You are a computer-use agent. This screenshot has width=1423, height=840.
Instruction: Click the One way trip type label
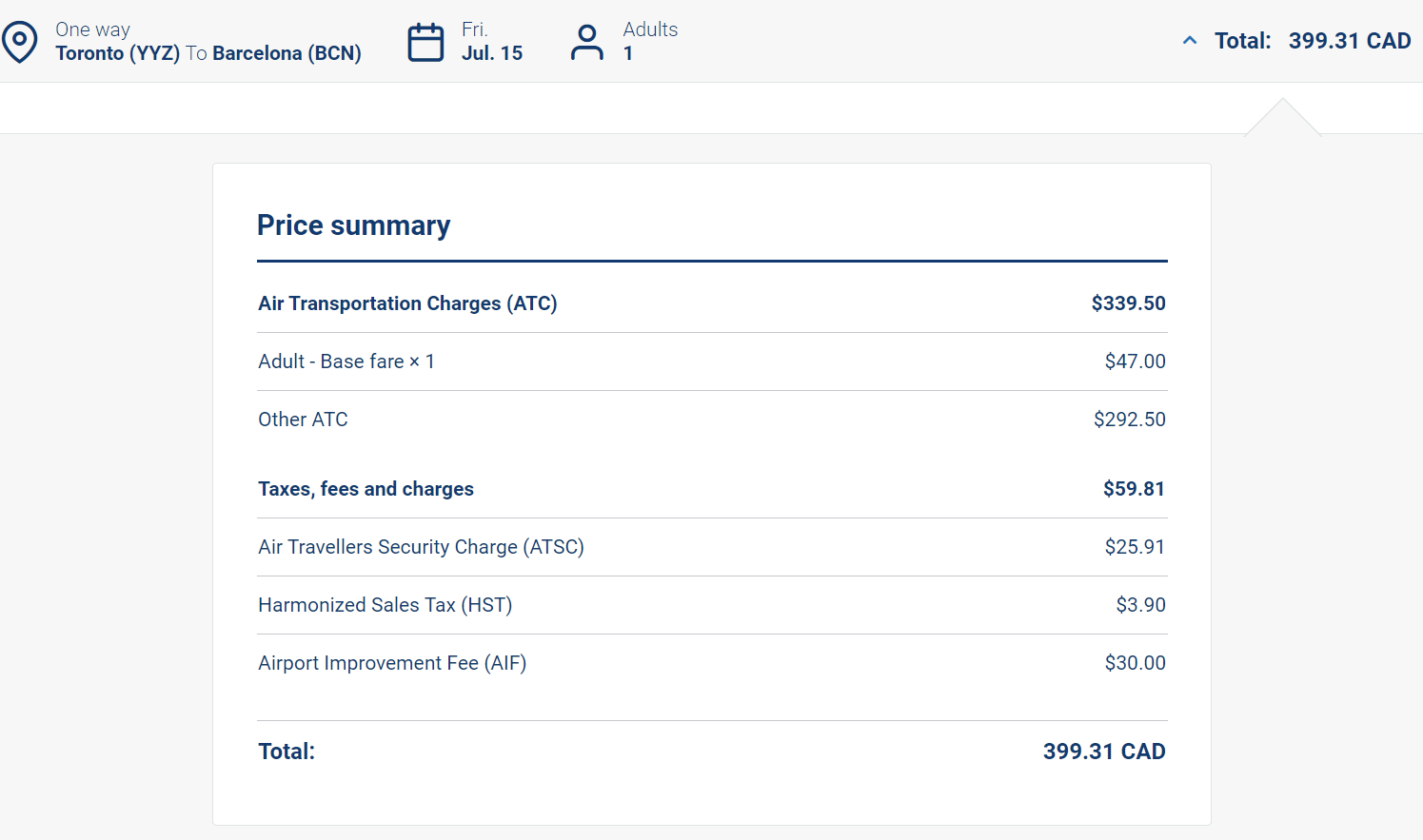(x=92, y=29)
